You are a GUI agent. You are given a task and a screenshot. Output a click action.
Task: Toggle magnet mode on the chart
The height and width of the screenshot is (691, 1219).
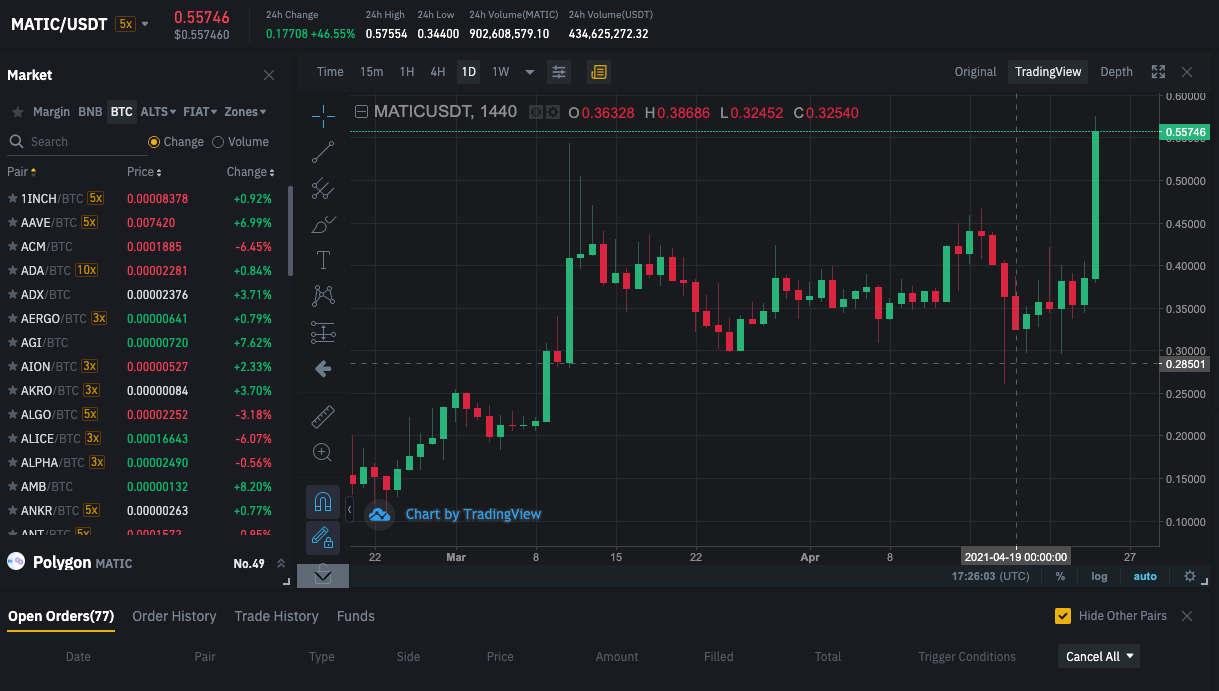[323, 501]
